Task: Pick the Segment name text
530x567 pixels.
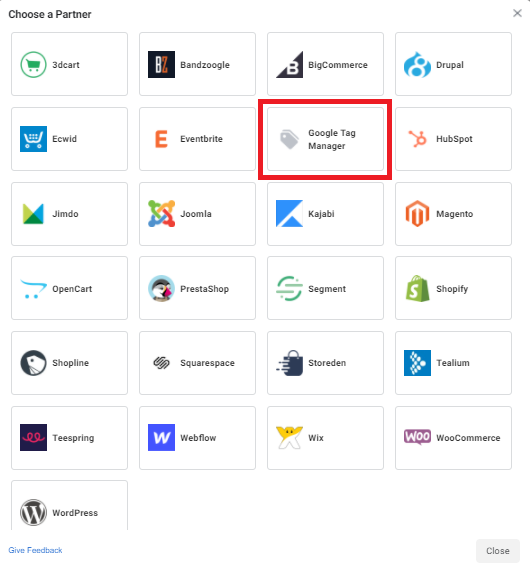Action: 327,289
